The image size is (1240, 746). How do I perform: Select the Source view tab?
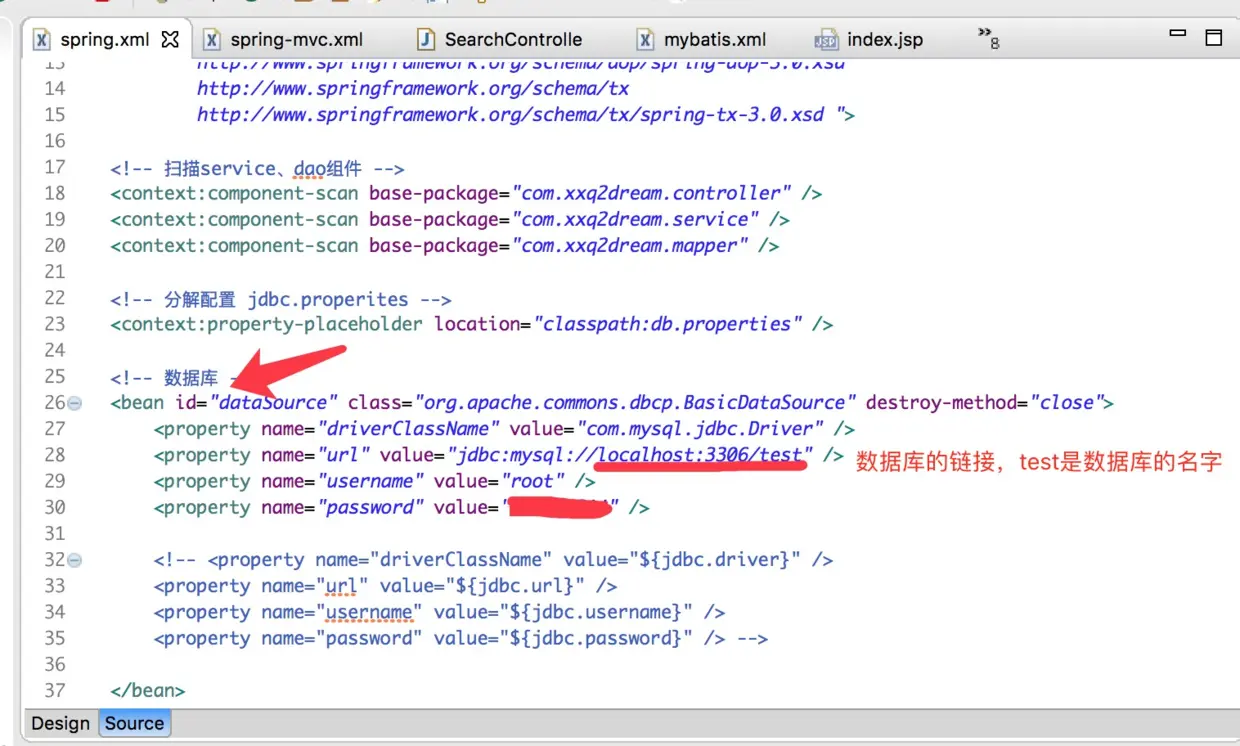click(x=134, y=723)
